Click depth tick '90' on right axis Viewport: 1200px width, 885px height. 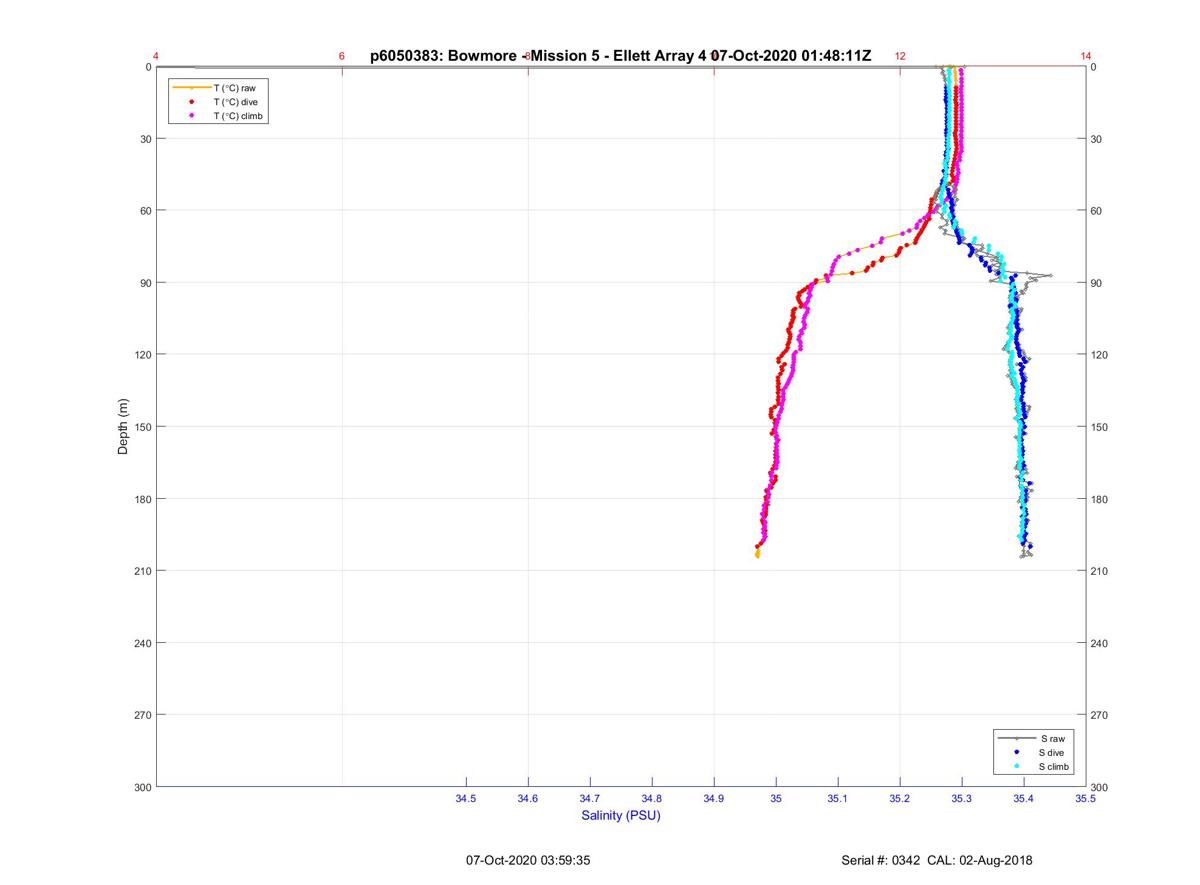[1097, 283]
